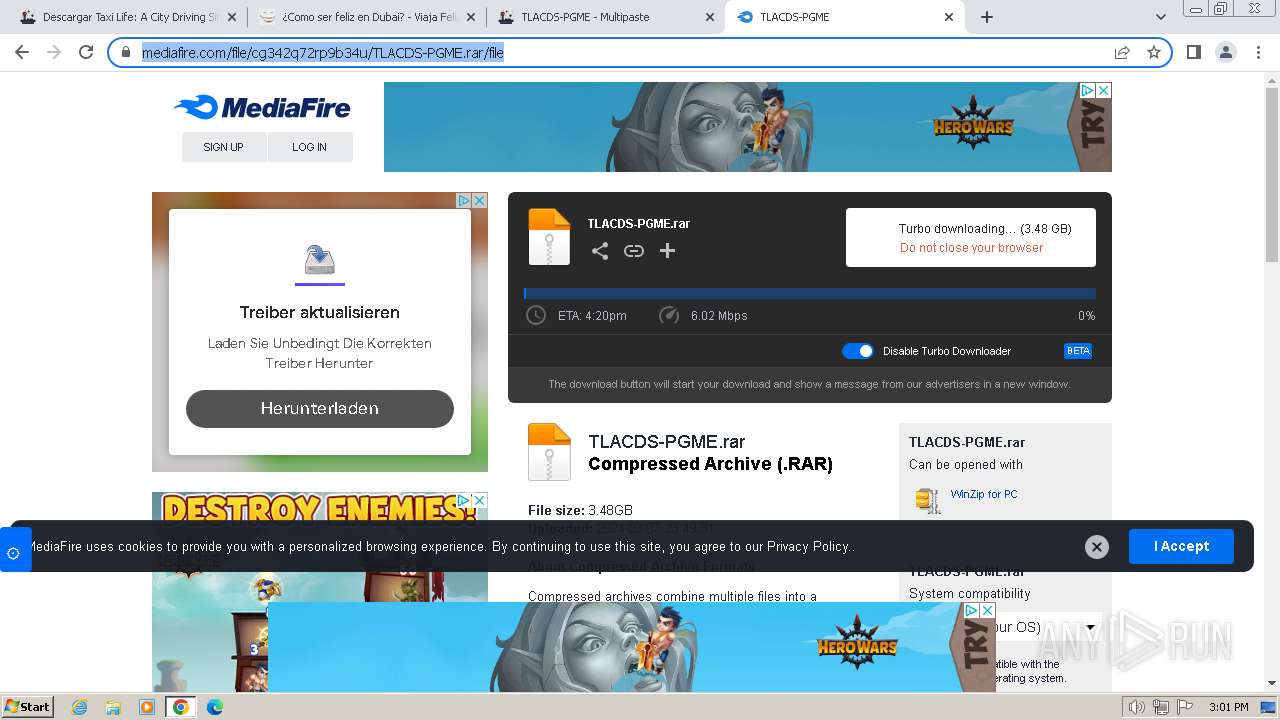1280x720 pixels.
Task: Open Microsoft Edge from taskbar
Action: [214, 707]
